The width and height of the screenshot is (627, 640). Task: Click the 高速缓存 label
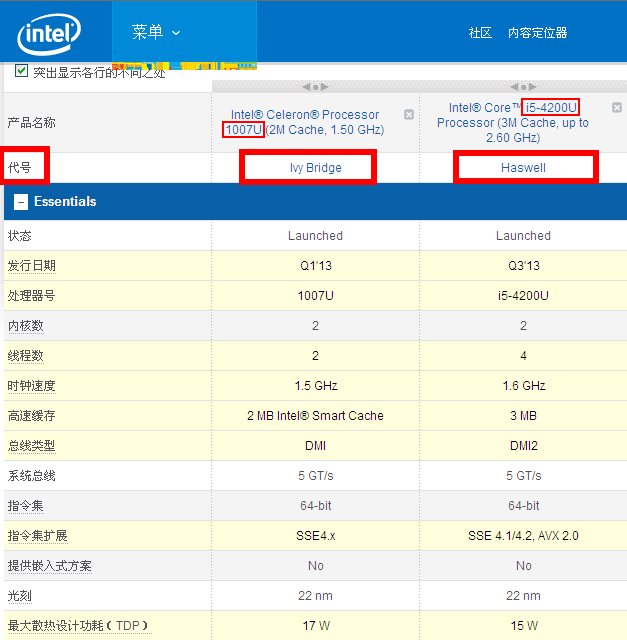[31, 416]
